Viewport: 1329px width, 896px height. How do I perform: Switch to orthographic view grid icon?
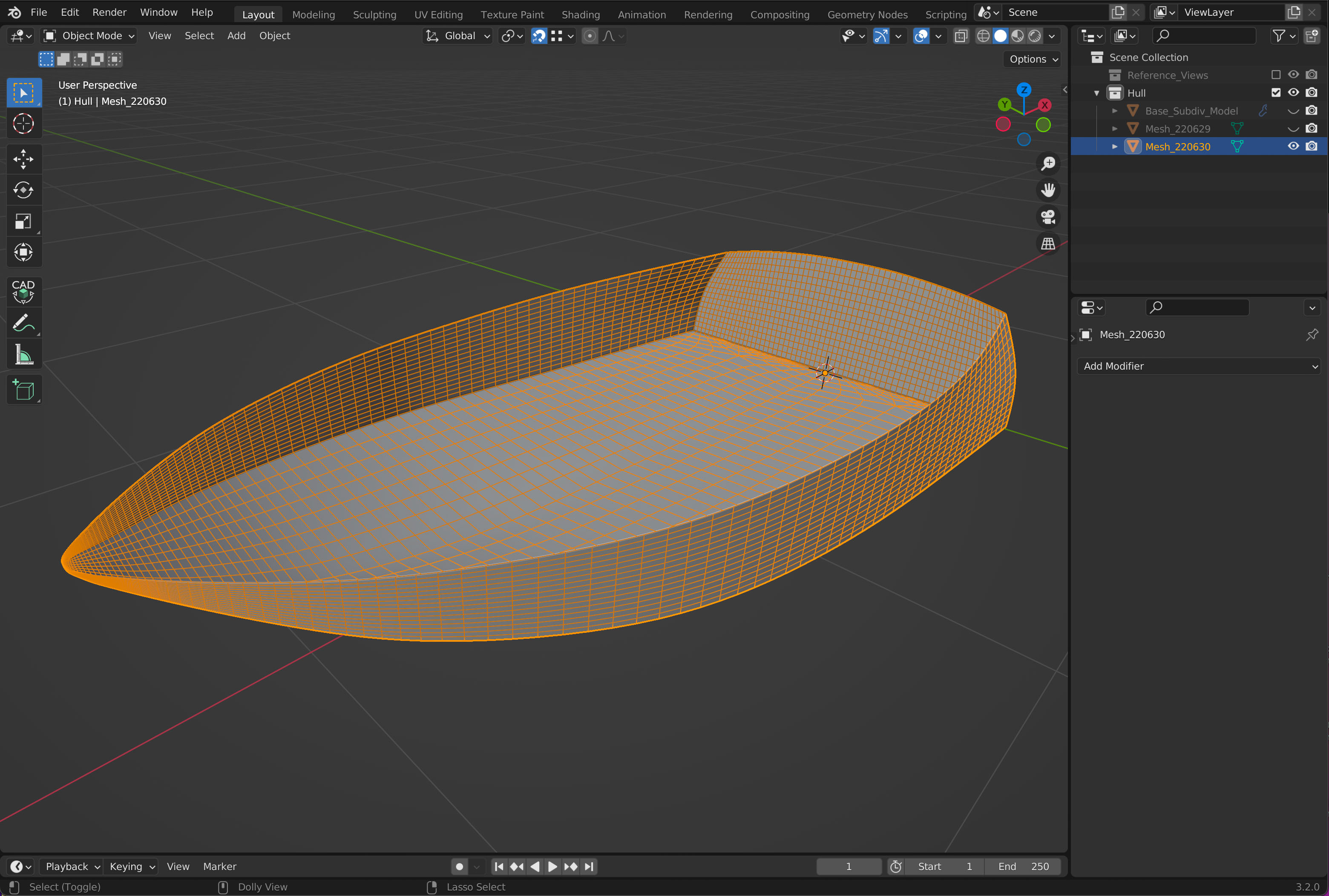(1048, 244)
